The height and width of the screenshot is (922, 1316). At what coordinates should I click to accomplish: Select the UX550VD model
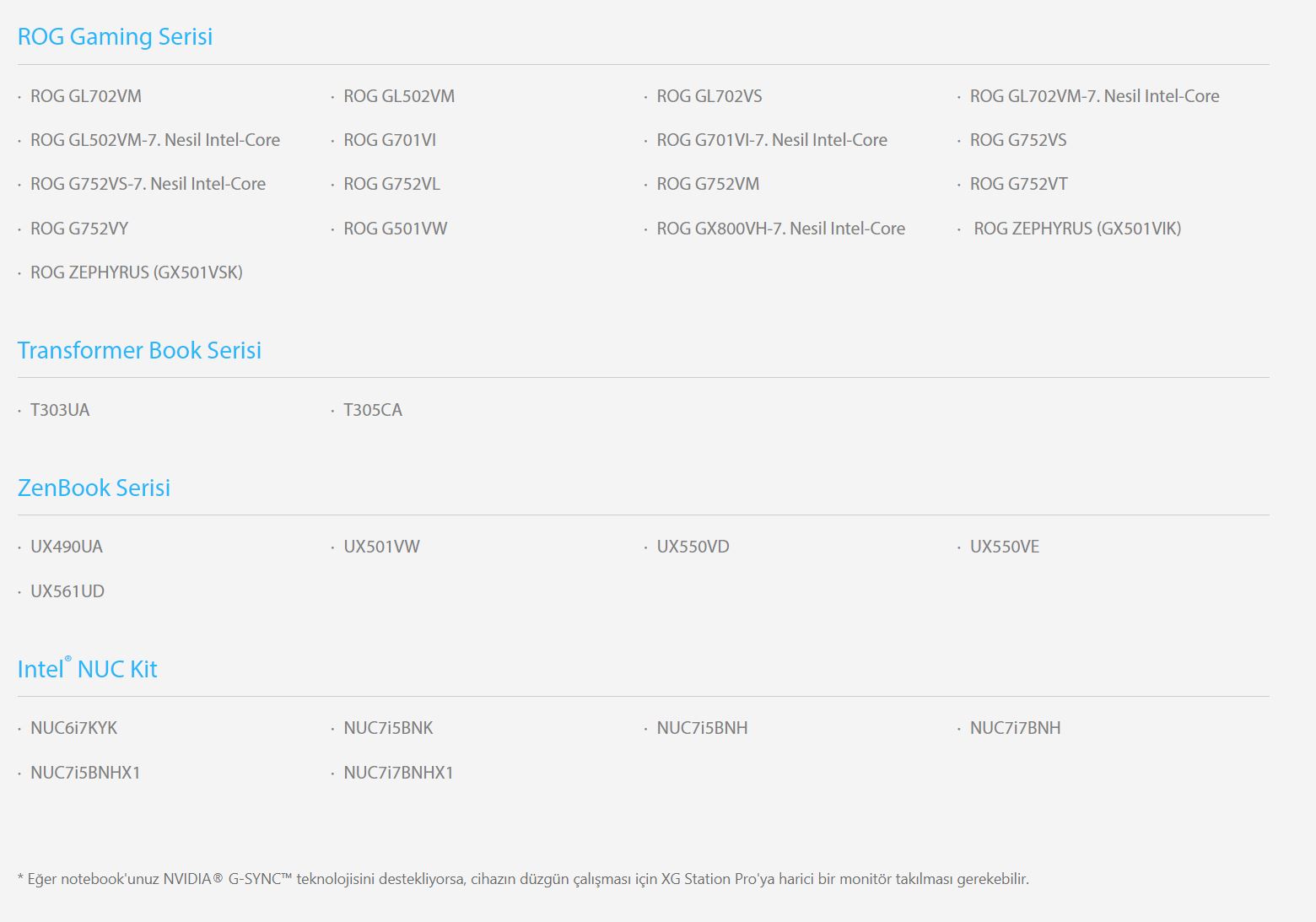(x=693, y=547)
